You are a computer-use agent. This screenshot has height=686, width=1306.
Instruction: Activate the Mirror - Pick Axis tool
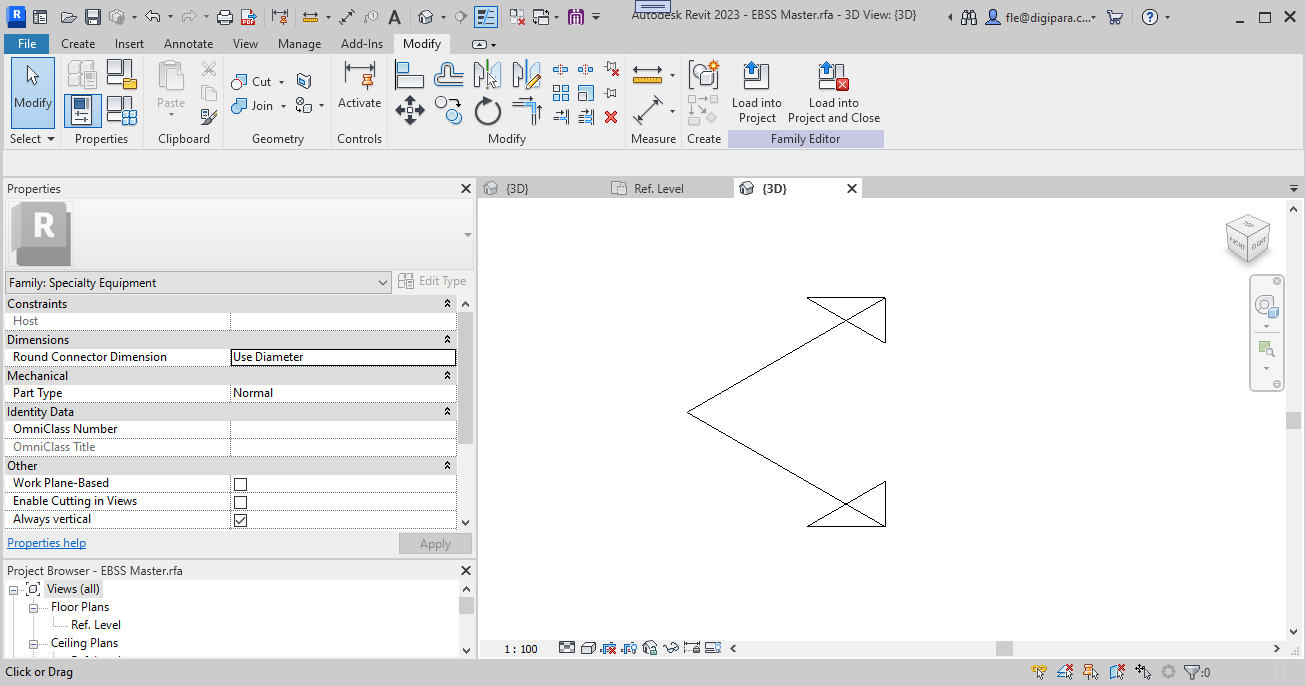[x=486, y=73]
